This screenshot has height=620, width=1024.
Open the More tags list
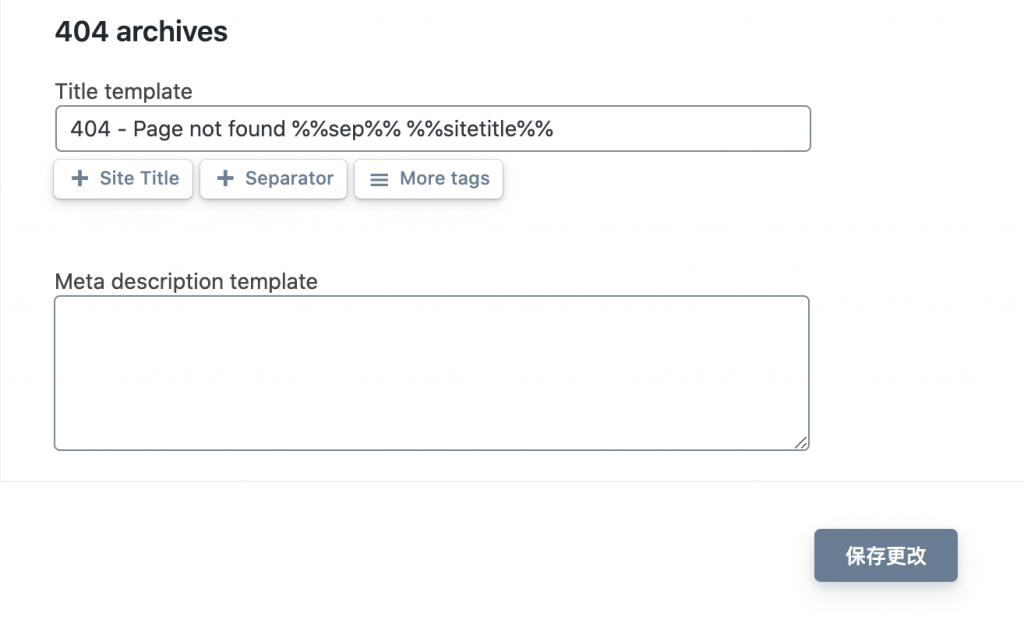point(428,179)
